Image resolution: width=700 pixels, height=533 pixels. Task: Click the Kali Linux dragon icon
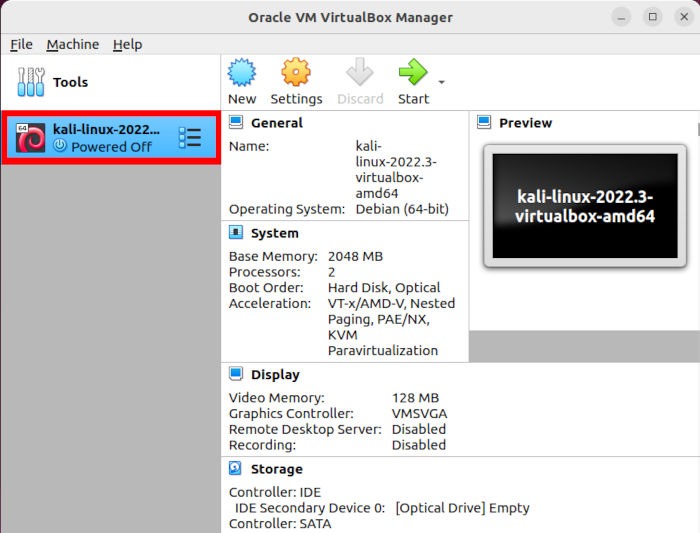tap(30, 138)
